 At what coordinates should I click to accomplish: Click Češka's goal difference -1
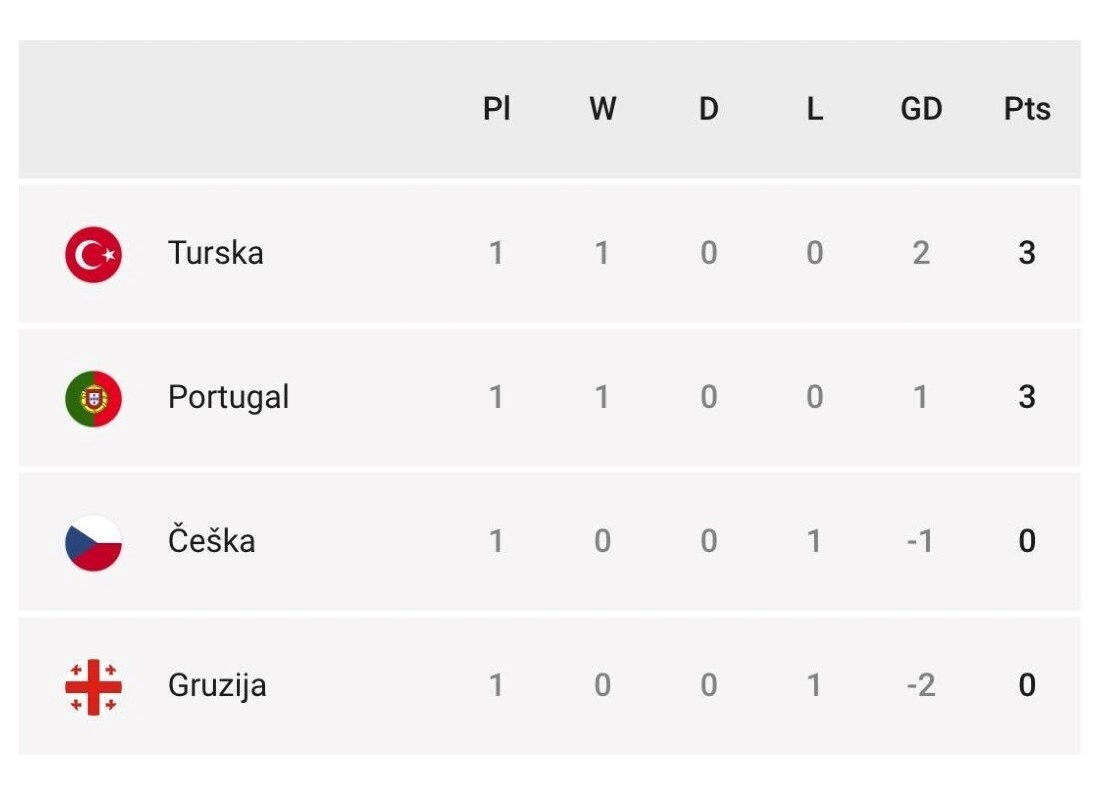click(x=920, y=541)
